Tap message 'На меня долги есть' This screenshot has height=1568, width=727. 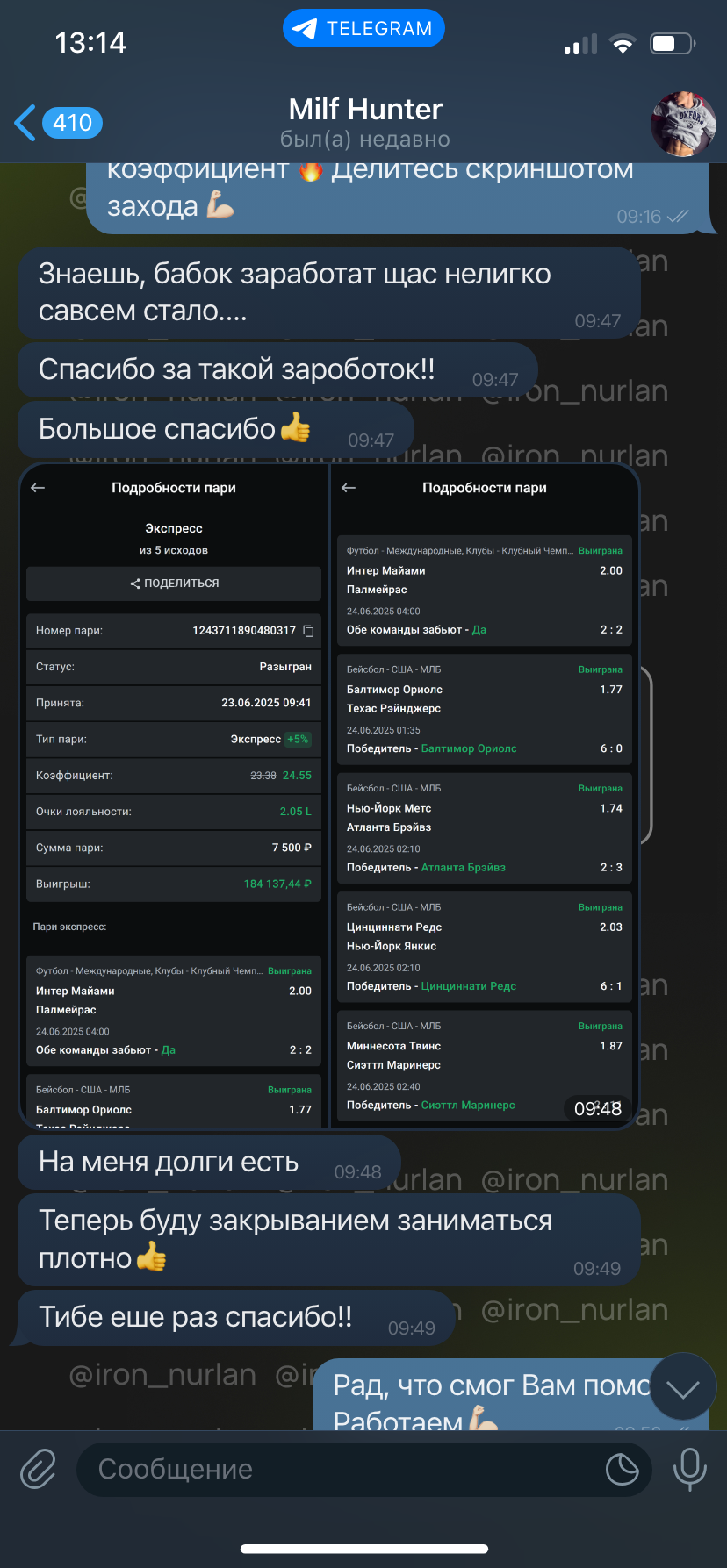[209, 1163]
